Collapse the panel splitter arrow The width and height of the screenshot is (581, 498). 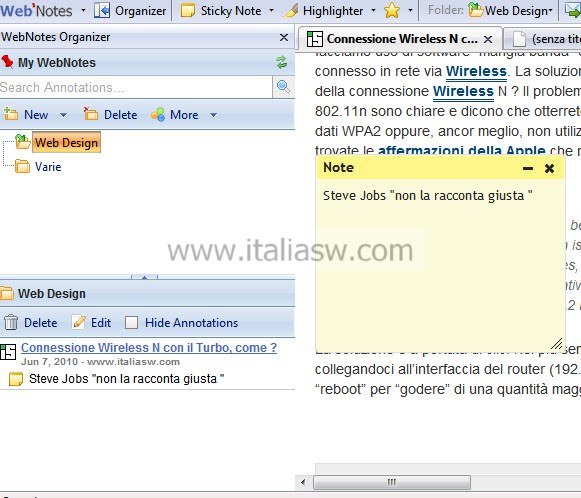144,277
